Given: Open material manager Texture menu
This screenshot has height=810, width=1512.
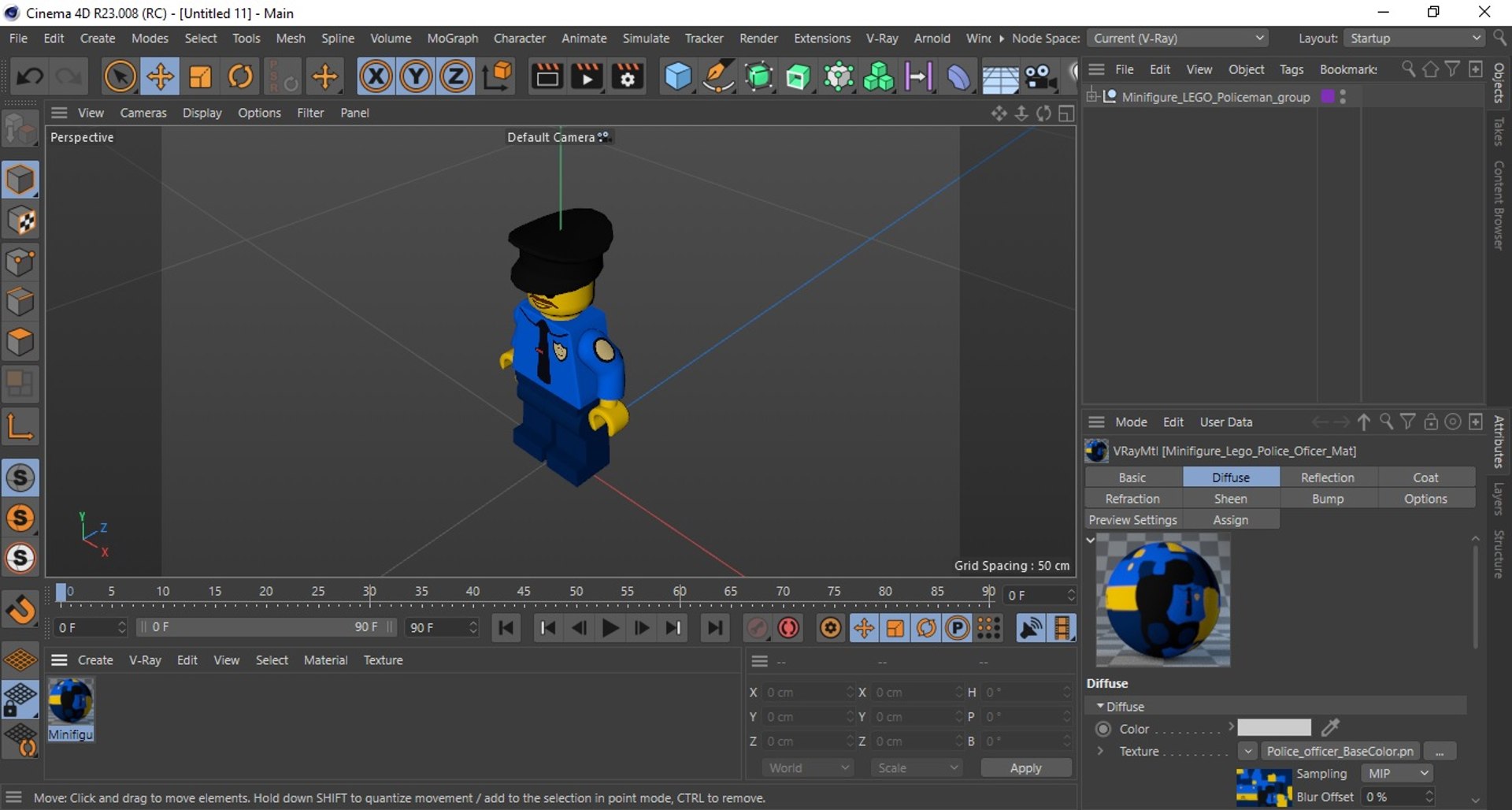Looking at the screenshot, I should coord(383,660).
